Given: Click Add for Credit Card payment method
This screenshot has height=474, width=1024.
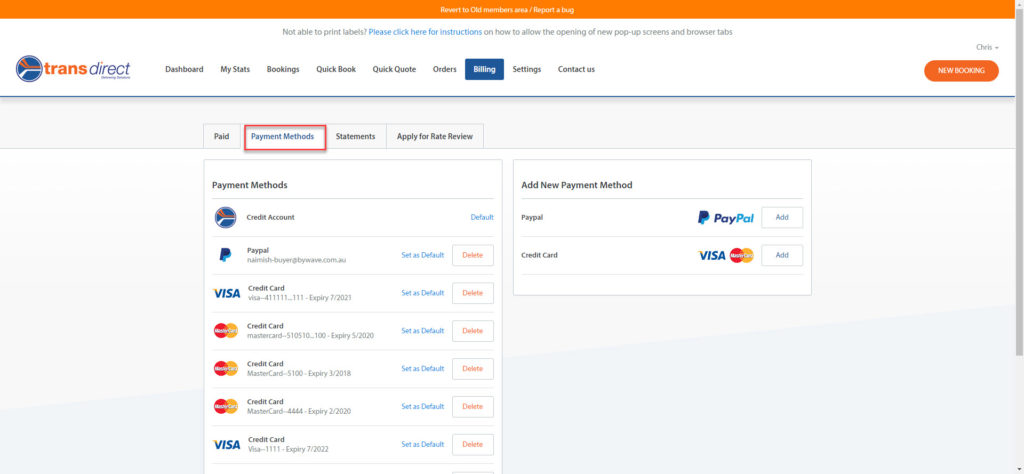Looking at the screenshot, I should click(x=782, y=255).
